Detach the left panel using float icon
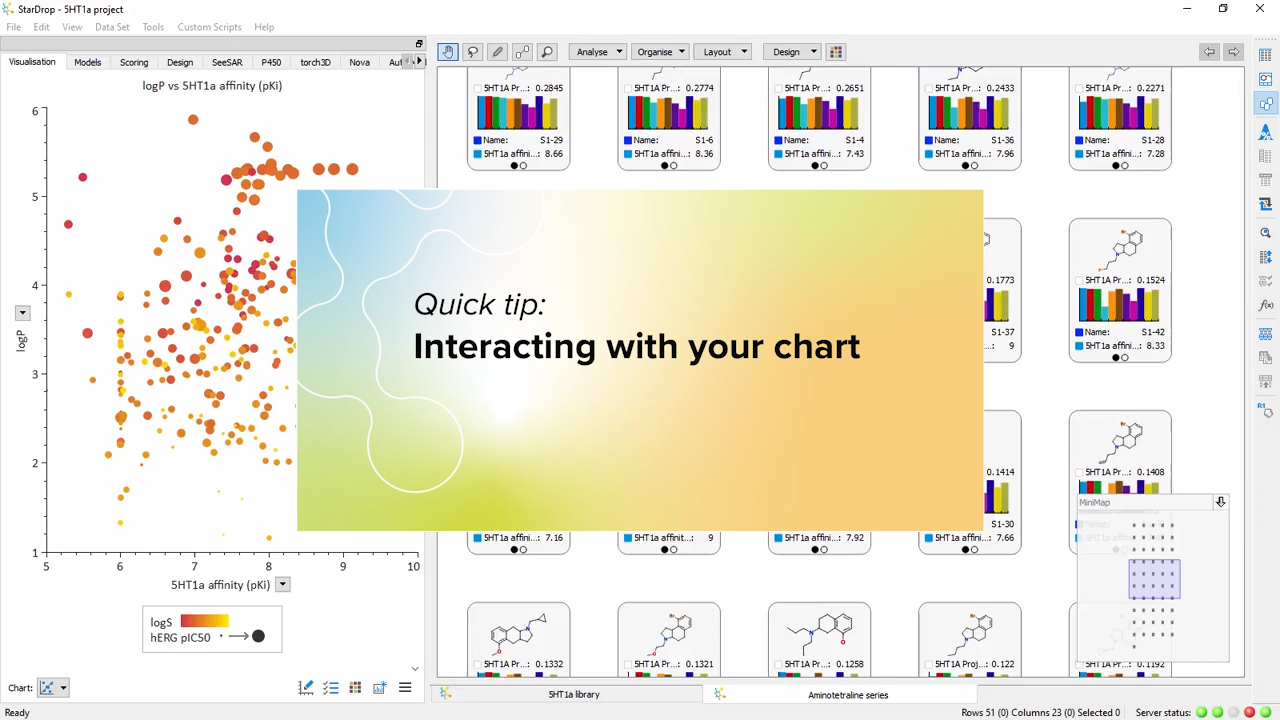 (x=419, y=44)
